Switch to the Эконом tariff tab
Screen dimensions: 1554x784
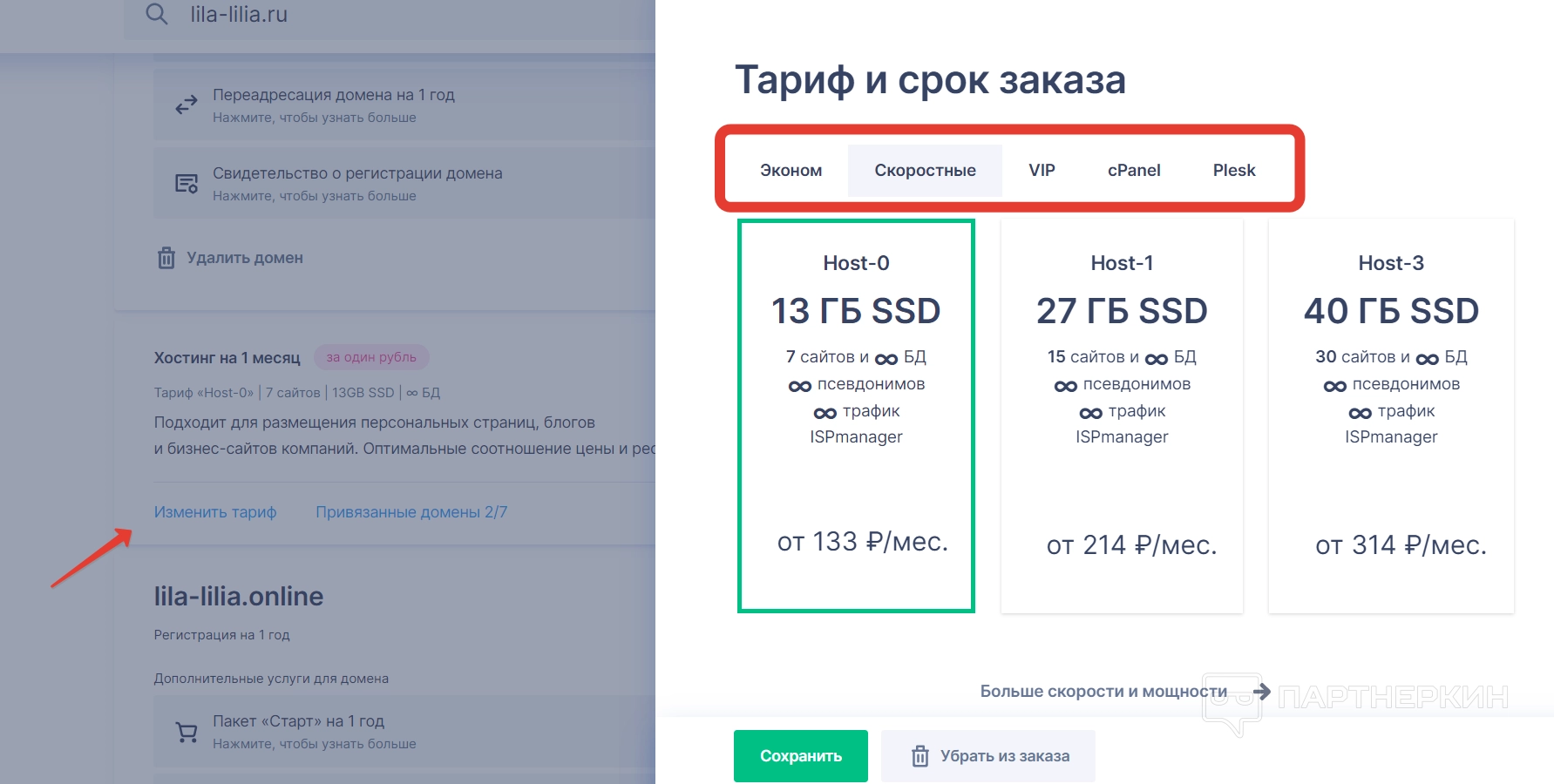[x=791, y=171]
